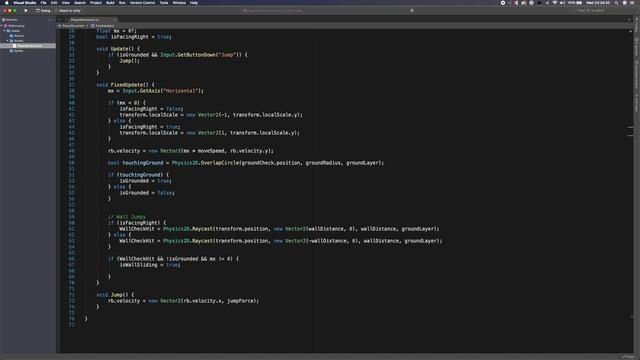The height and width of the screenshot is (360, 640).
Task: Click the Wi-Fi icon in menu bar
Action: [x=555, y=2]
